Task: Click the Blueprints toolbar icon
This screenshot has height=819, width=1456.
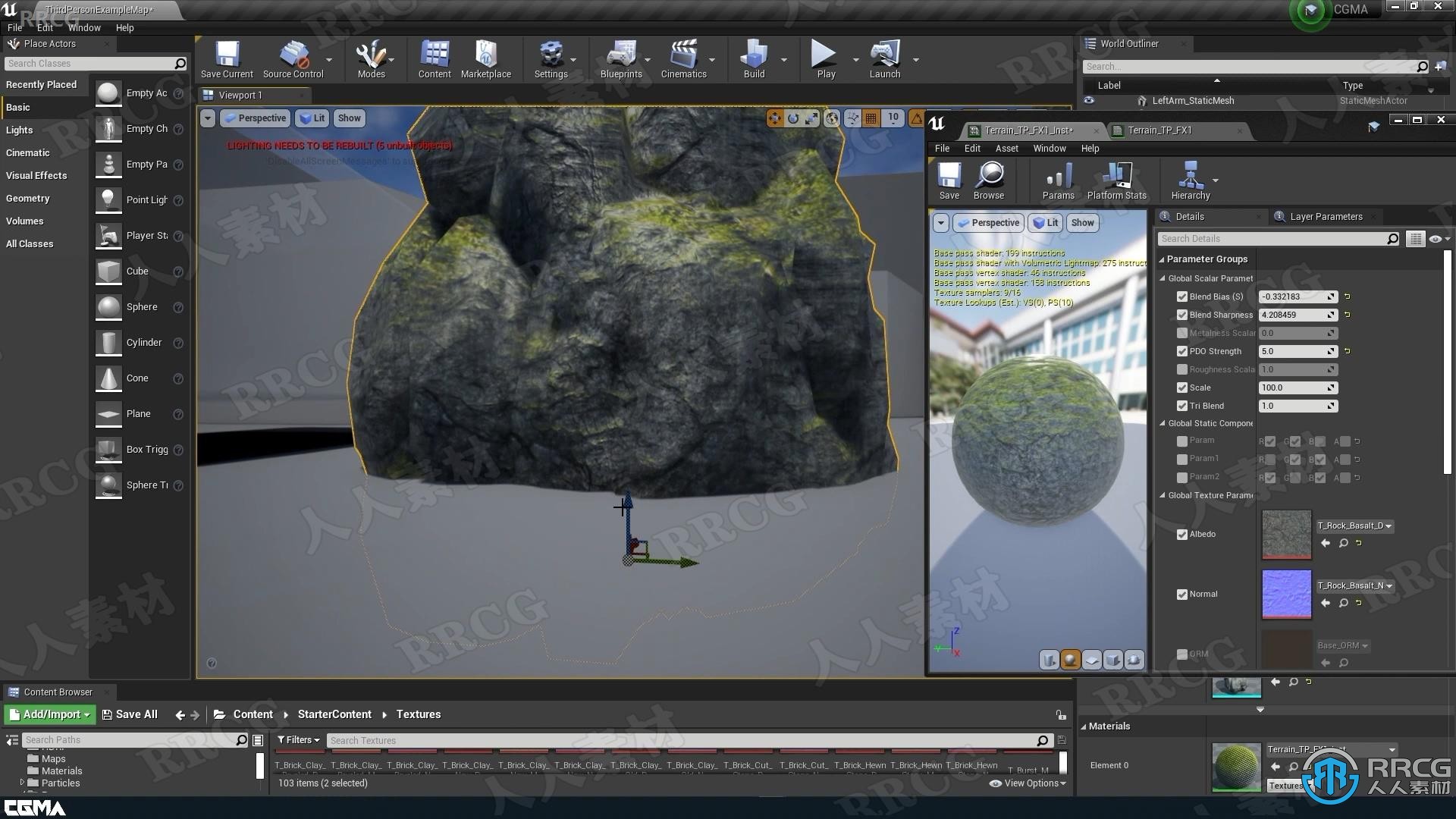Action: point(619,55)
